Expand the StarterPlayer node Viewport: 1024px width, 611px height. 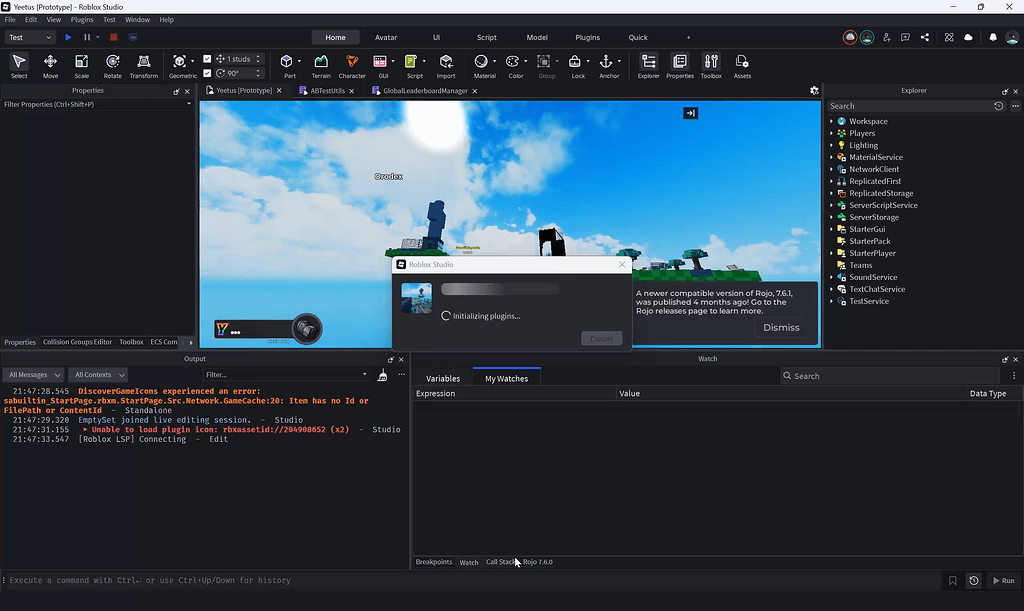pos(831,253)
